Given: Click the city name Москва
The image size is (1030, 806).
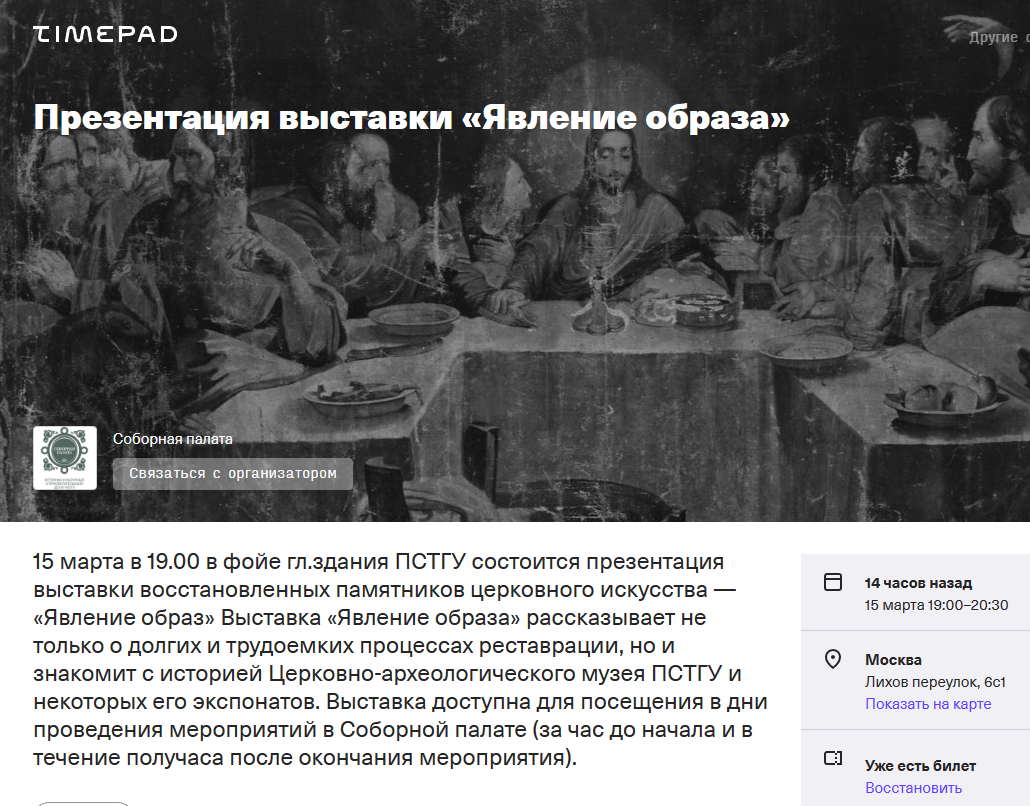Looking at the screenshot, I should (893, 660).
